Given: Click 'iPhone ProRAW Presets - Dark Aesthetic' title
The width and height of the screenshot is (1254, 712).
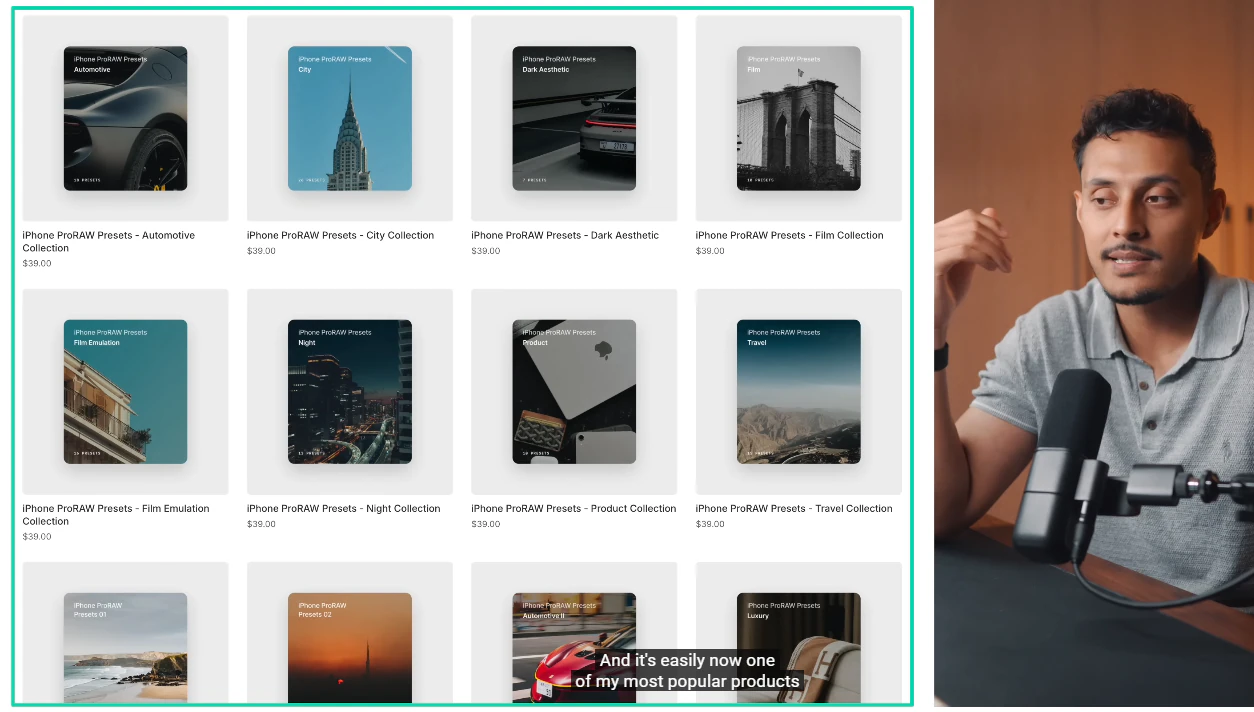Looking at the screenshot, I should tap(565, 236).
